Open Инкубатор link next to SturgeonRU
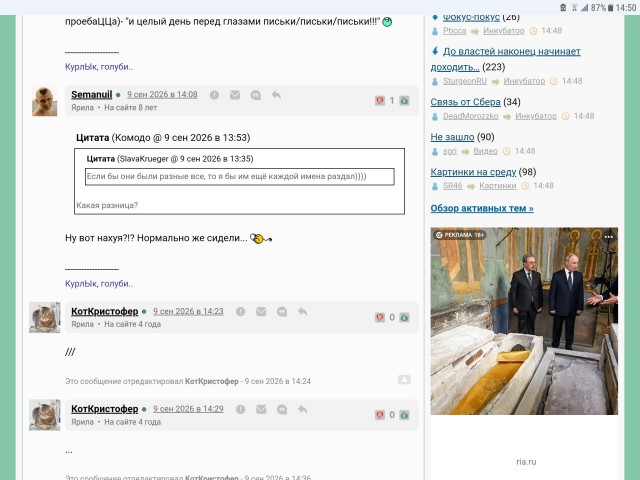This screenshot has width=640, height=480. coord(524,81)
